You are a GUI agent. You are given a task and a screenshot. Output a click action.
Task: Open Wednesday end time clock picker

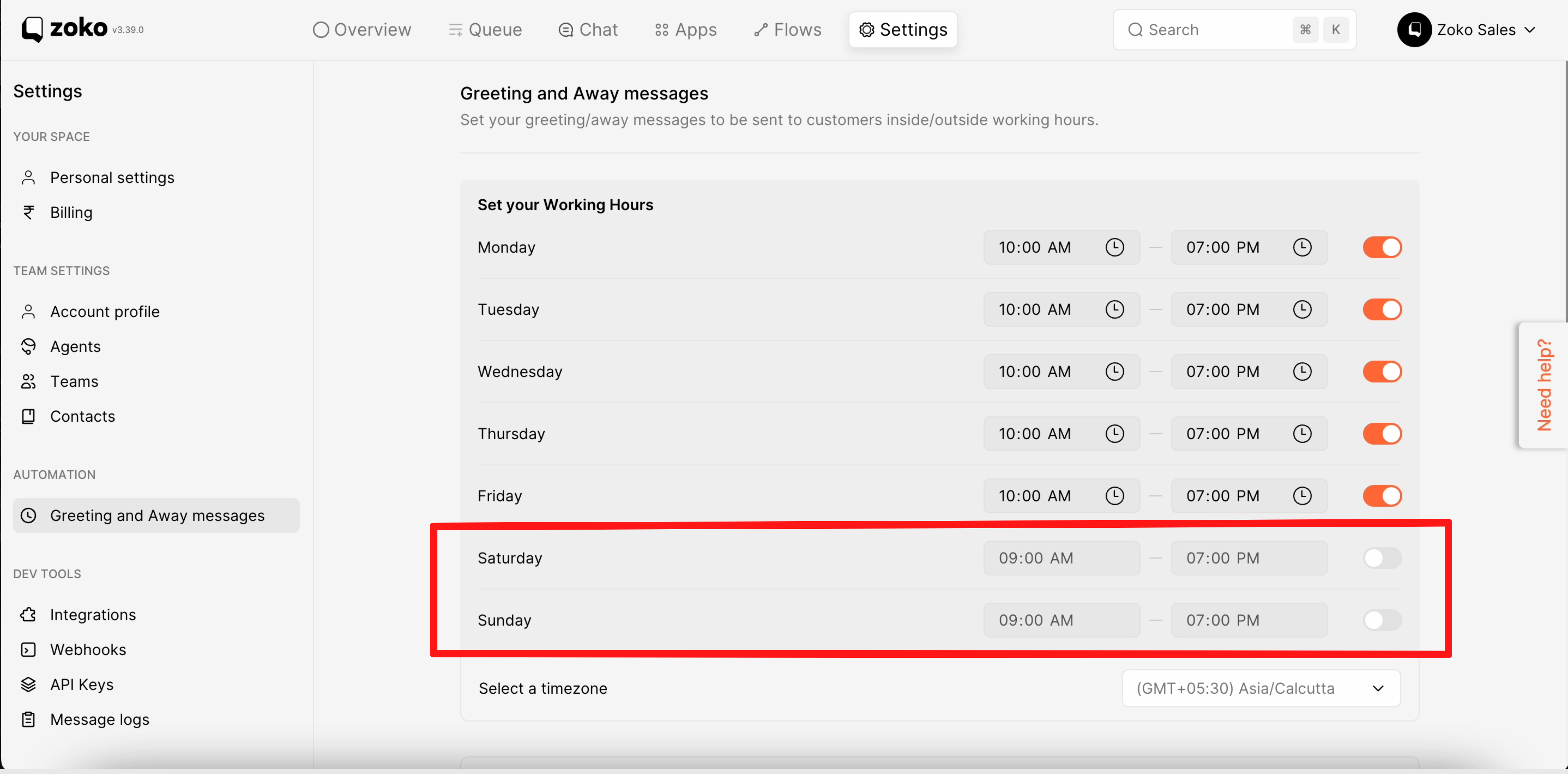click(1302, 371)
